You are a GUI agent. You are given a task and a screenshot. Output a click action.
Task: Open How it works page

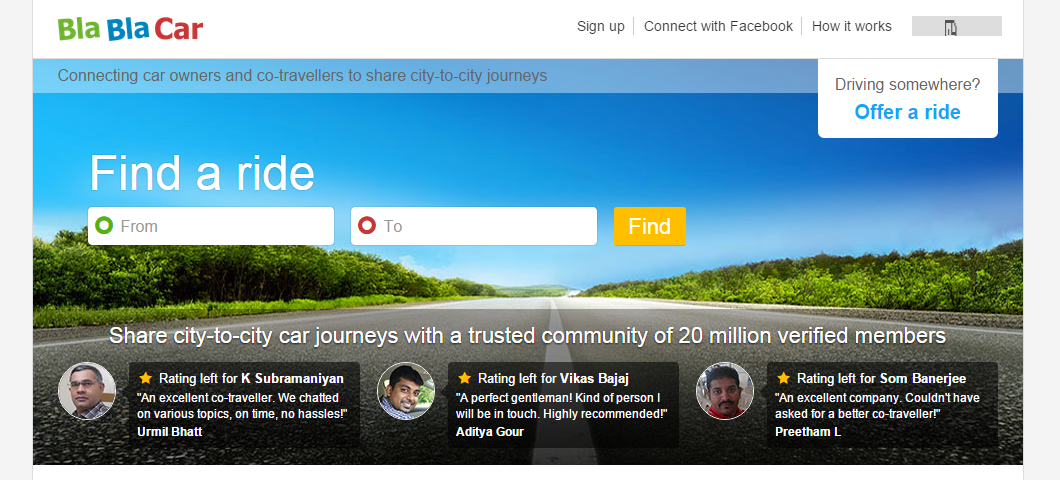[851, 26]
